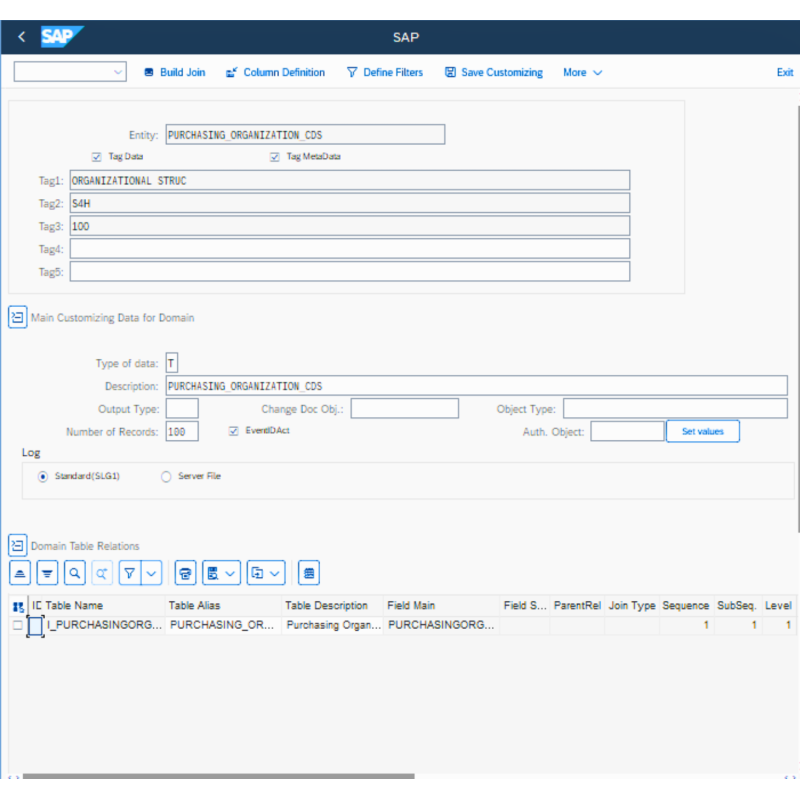The height and width of the screenshot is (800, 800).
Task: Select the Server File radio button
Action: pos(166,475)
